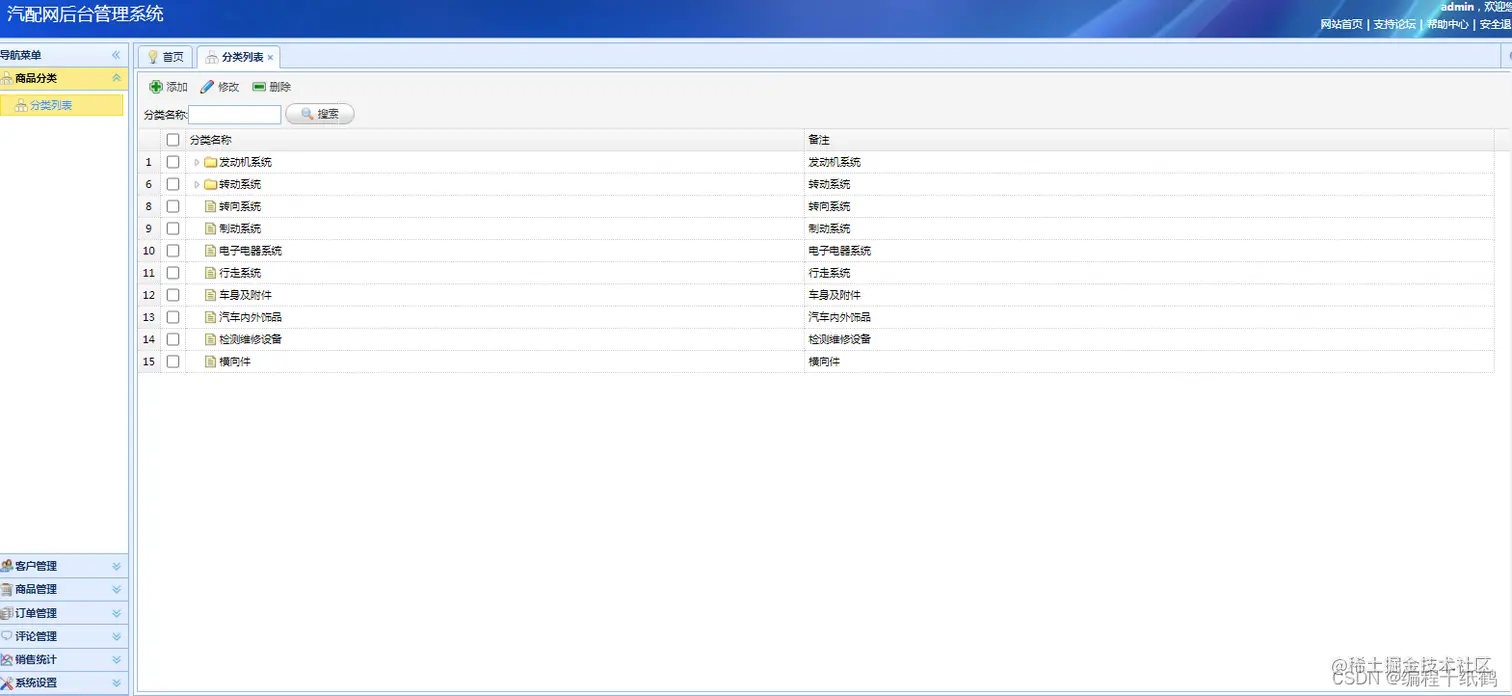Expand the 发动机系统 tree node arrow
1512x696 pixels.
(197, 162)
